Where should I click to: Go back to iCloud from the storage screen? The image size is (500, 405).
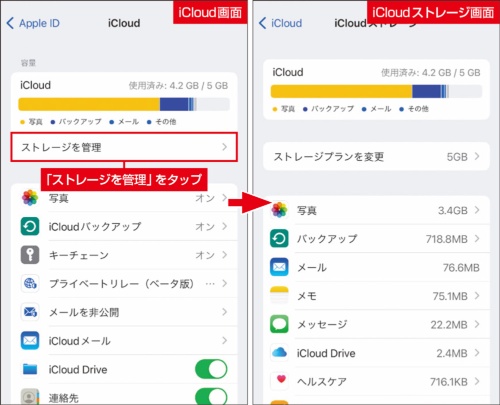[x=280, y=23]
